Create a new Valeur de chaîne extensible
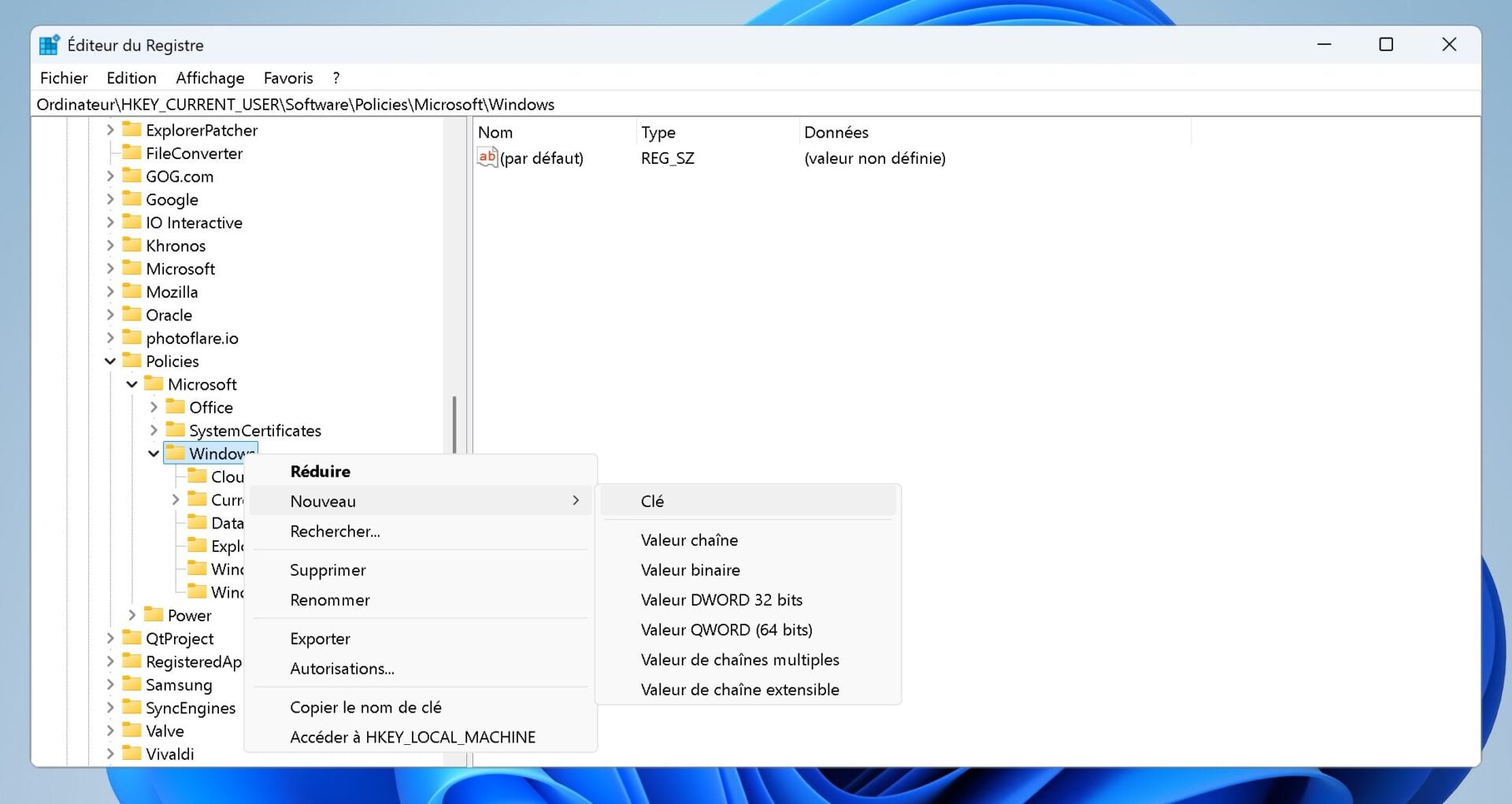 [748, 689]
